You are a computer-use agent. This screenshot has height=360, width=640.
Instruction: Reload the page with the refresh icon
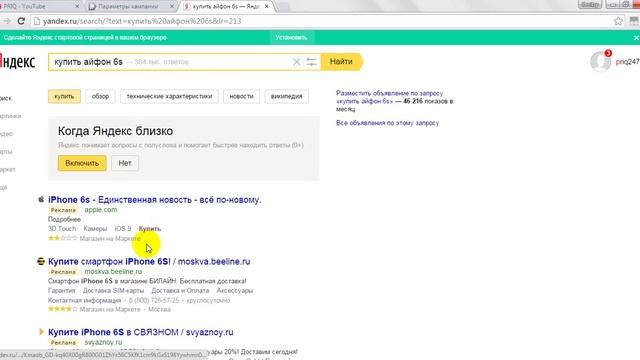tap(21, 21)
